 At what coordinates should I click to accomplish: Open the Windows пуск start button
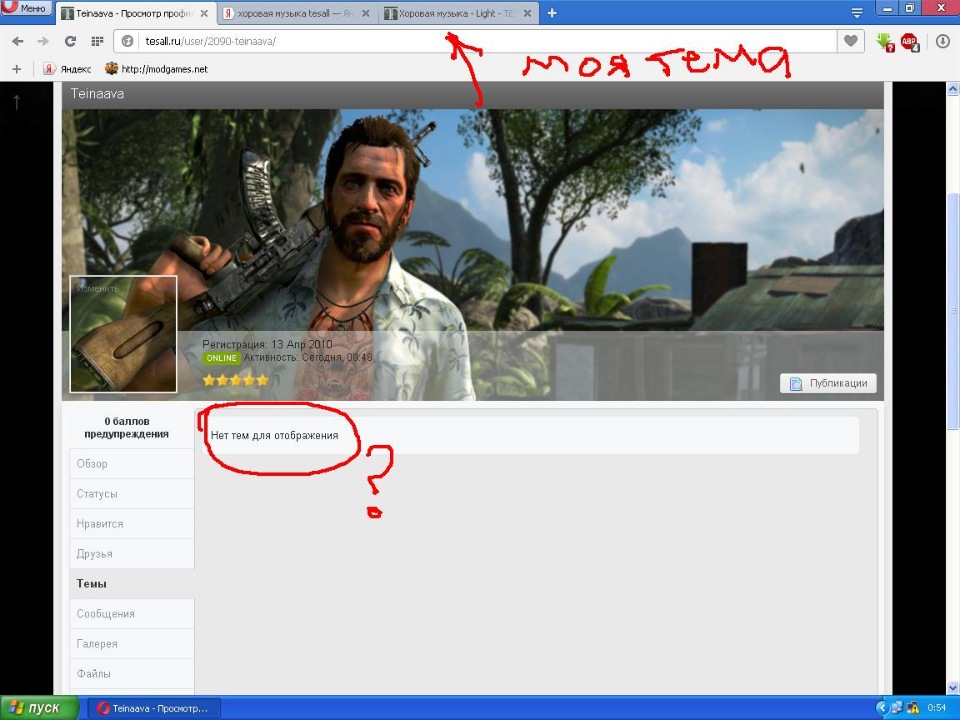point(39,708)
